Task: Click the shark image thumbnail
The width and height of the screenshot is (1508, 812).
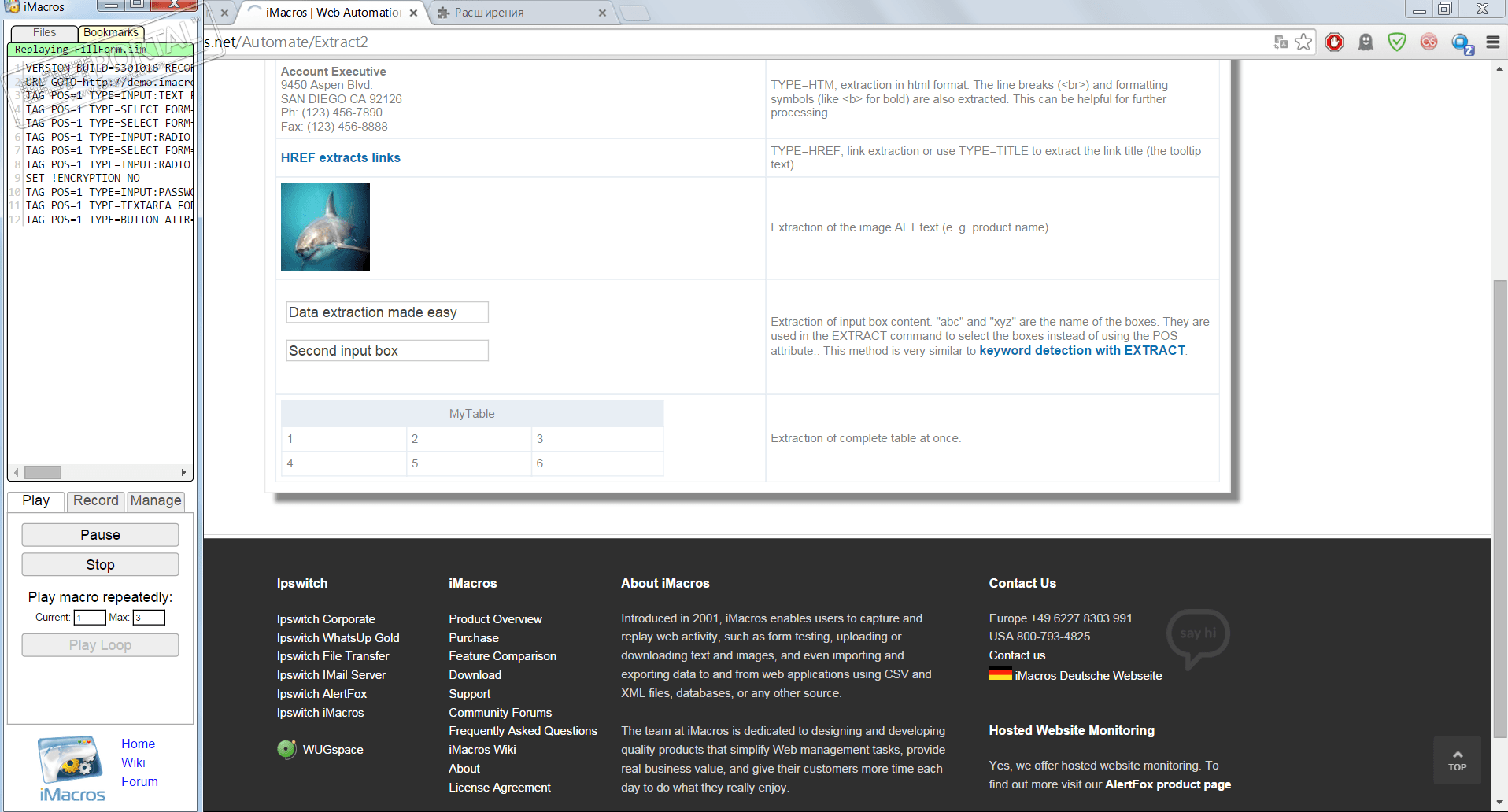Action: click(325, 227)
